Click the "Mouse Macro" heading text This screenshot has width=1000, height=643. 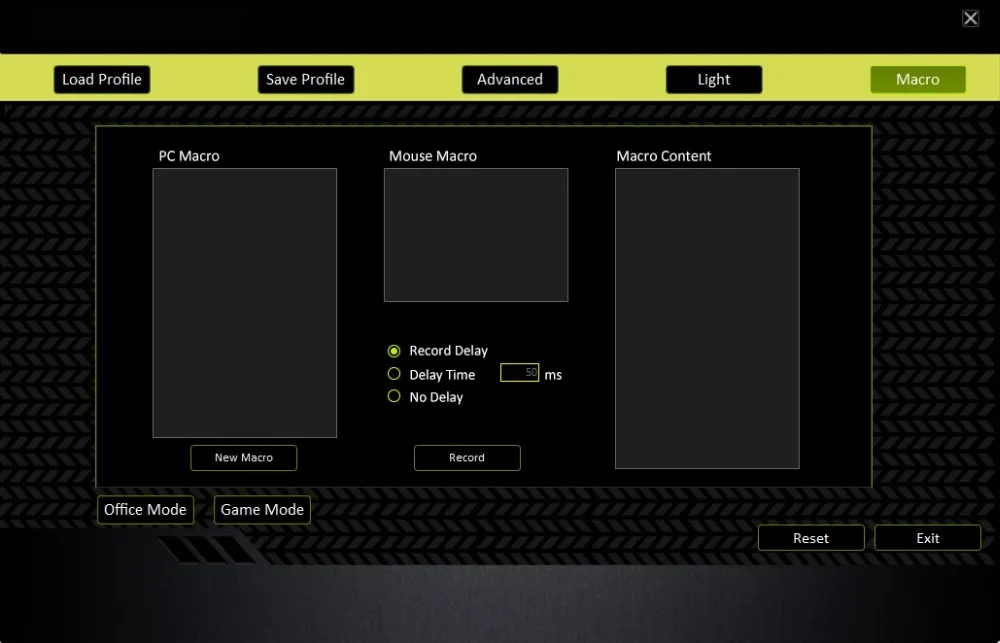click(x=432, y=156)
